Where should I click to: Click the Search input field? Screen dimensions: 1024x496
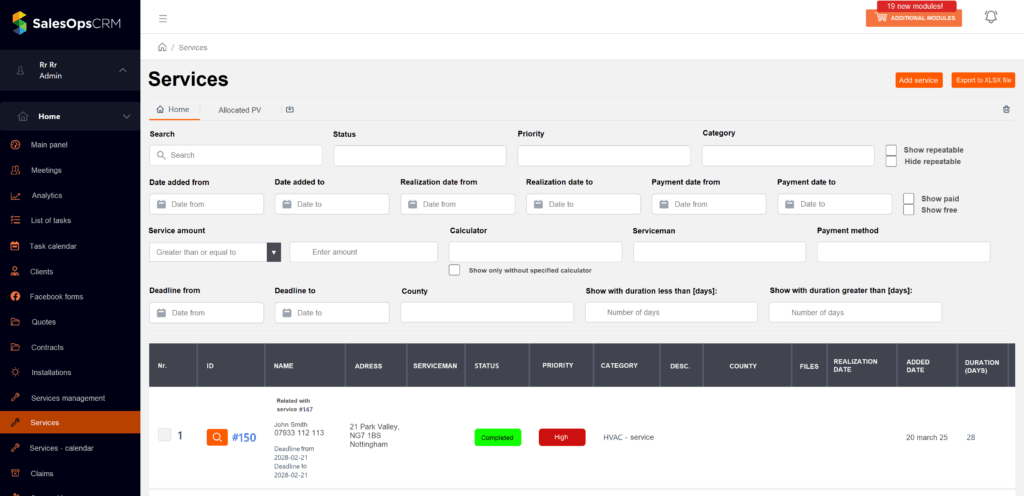[236, 155]
